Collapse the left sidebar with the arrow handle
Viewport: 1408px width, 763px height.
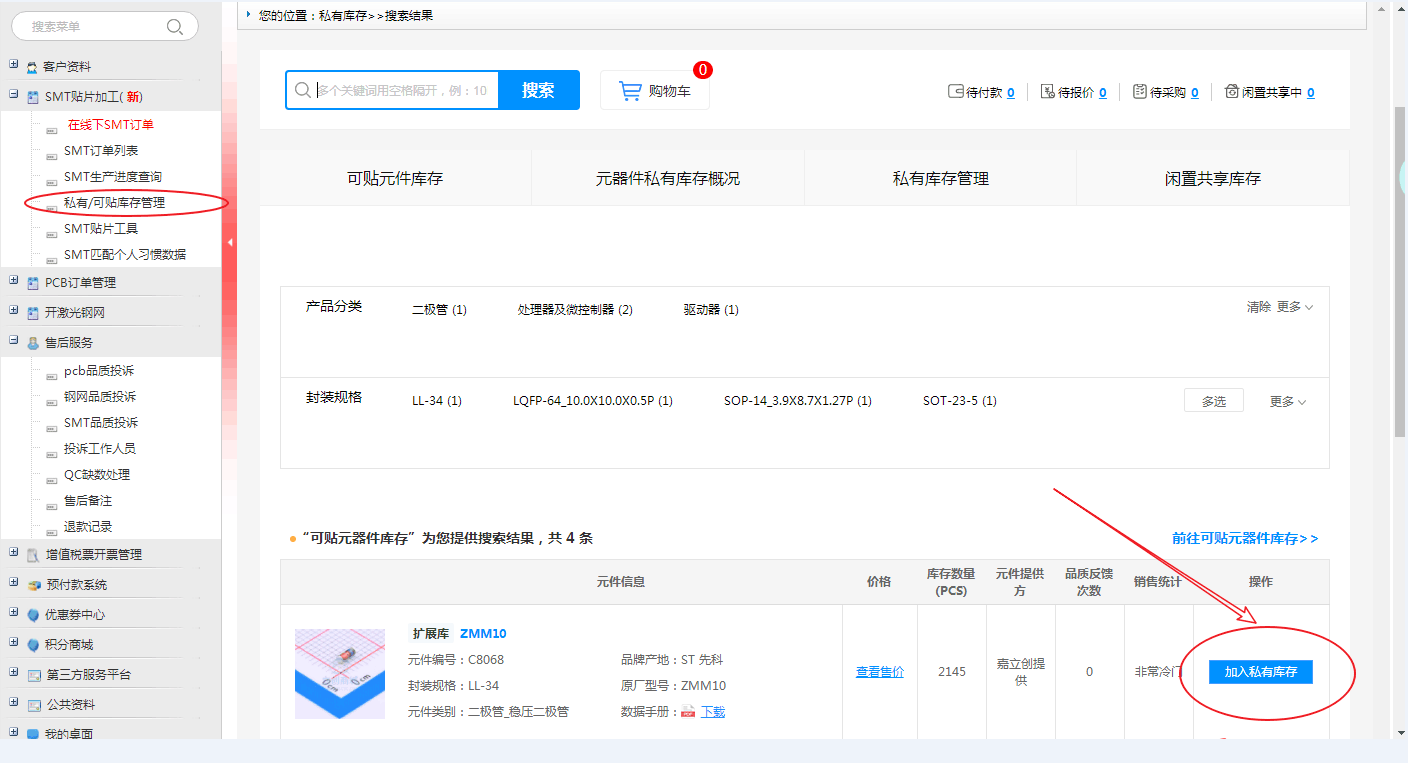pyautogui.click(x=230, y=242)
